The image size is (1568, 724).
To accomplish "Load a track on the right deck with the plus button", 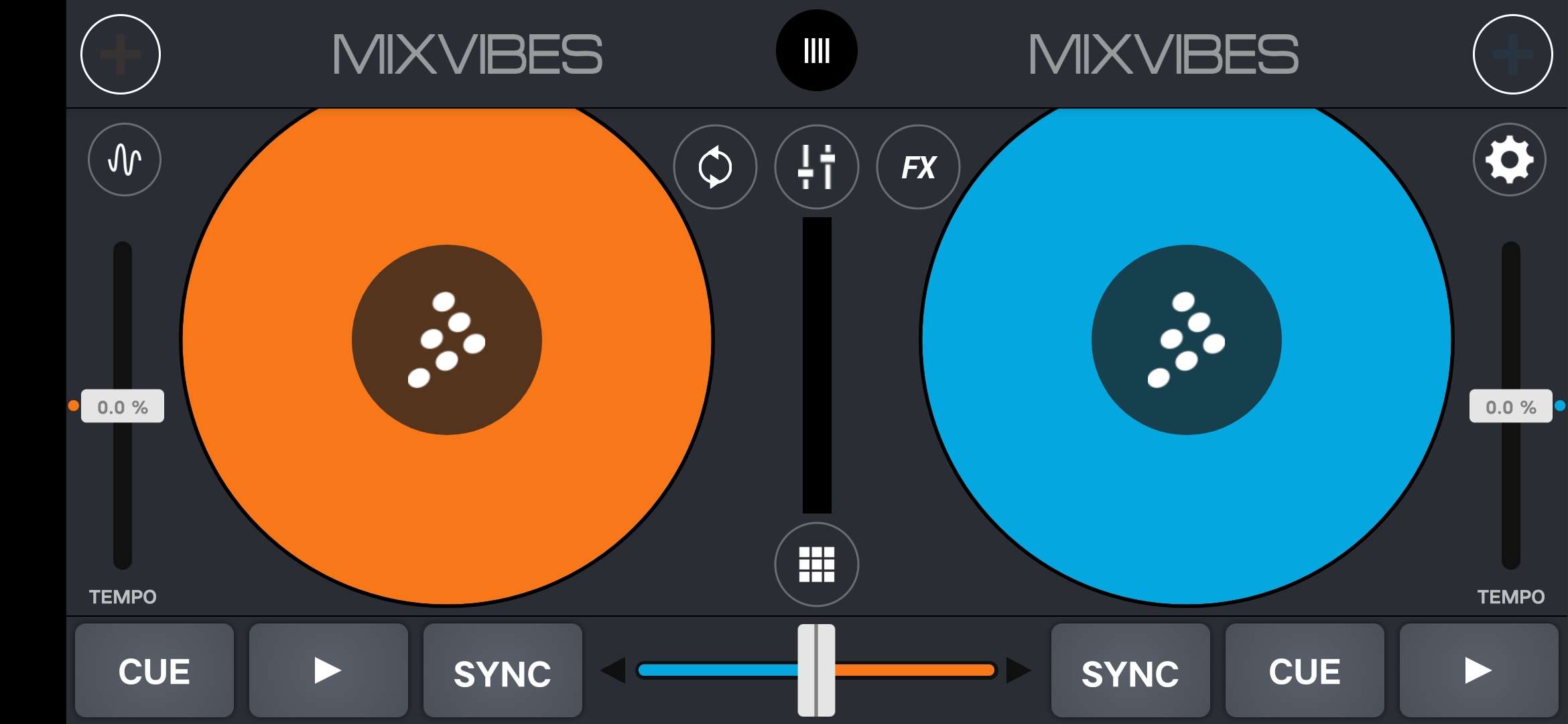I will pos(1512,54).
